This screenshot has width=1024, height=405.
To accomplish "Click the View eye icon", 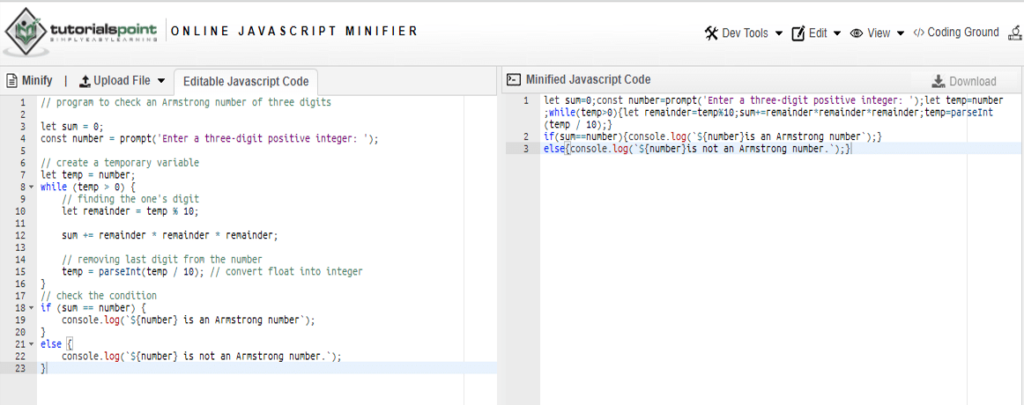I will click(857, 33).
